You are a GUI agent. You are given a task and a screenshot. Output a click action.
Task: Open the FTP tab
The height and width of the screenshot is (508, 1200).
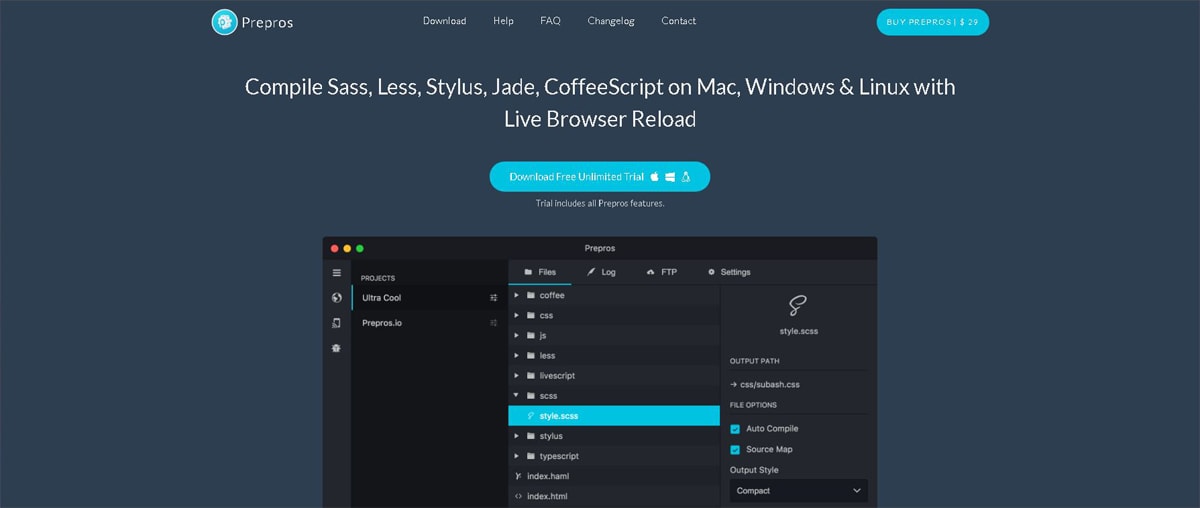point(662,272)
